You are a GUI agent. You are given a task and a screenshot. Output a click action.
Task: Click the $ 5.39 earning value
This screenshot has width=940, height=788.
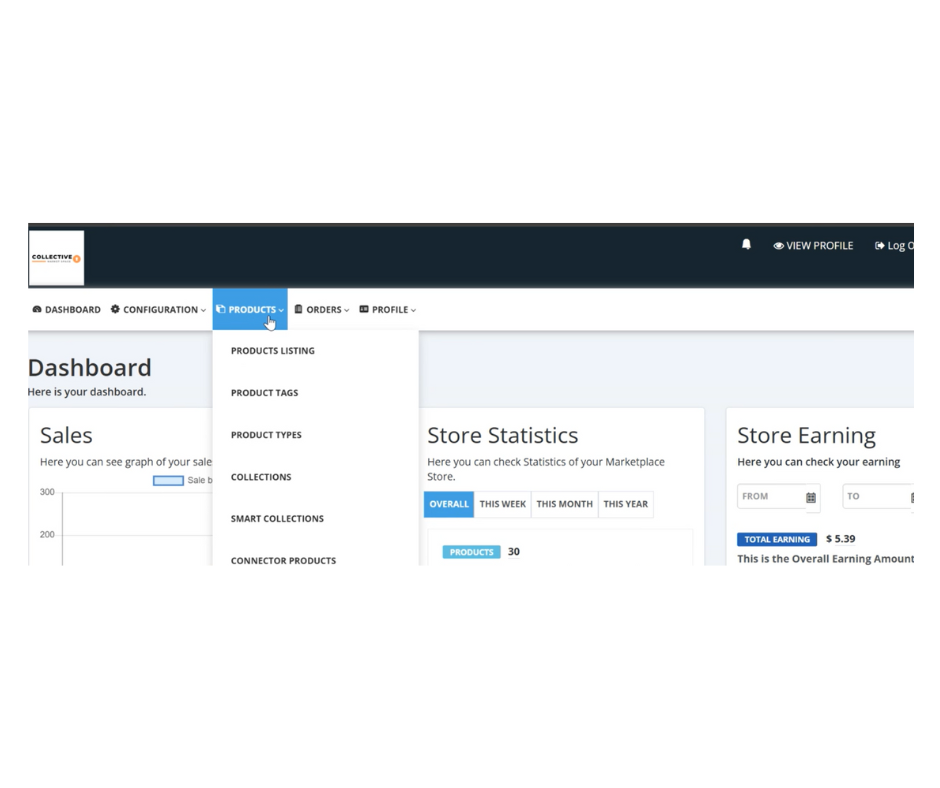840,539
